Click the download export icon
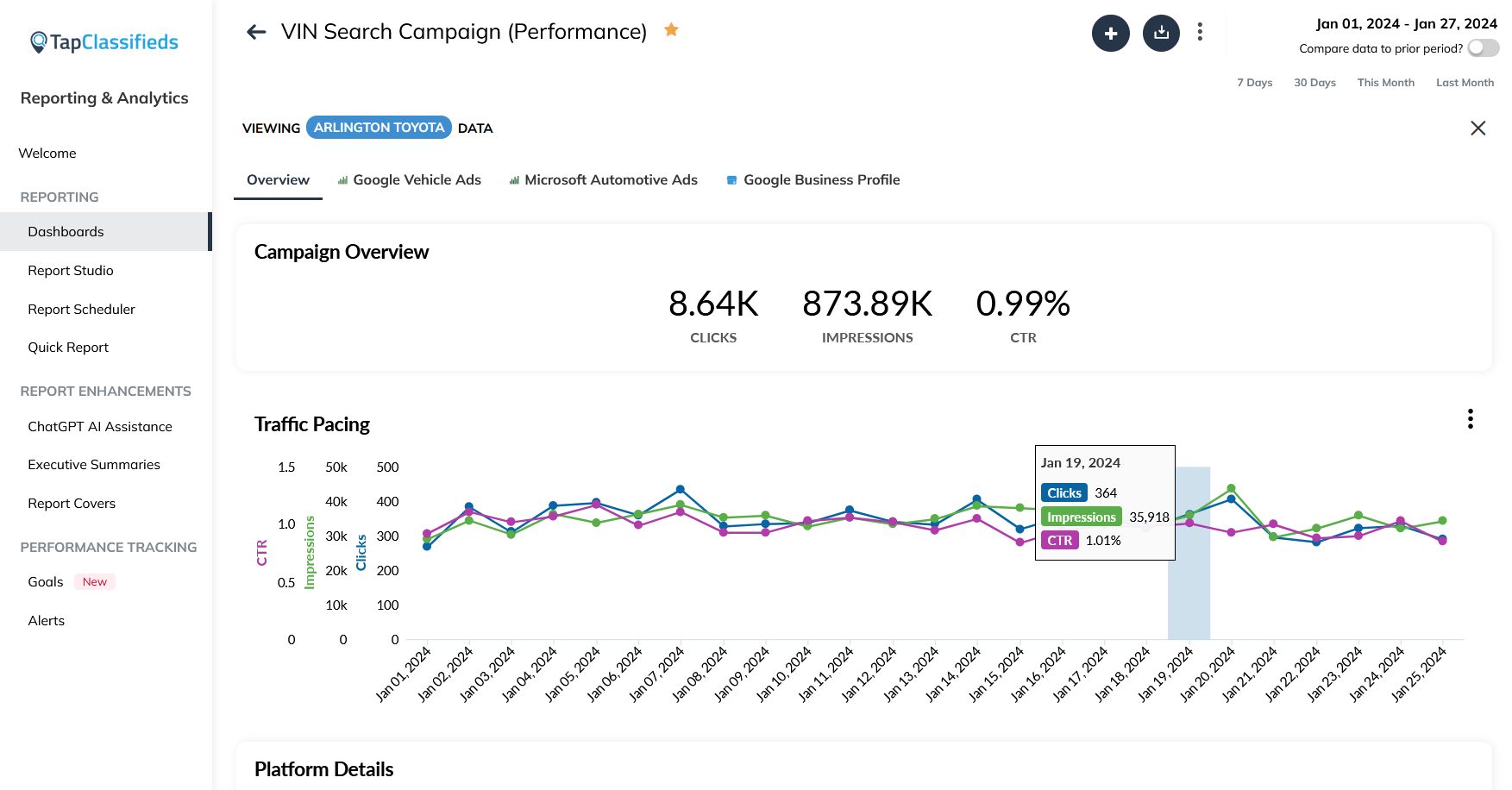Screen dimensions: 1512x790 click(x=1161, y=34)
